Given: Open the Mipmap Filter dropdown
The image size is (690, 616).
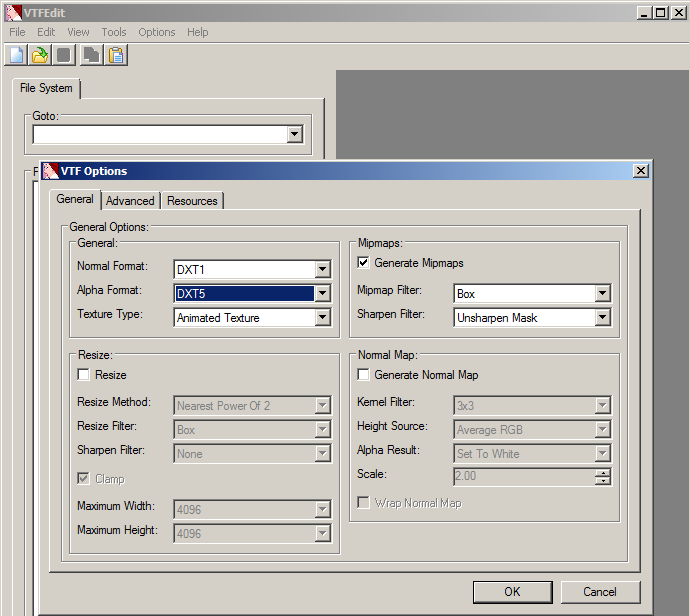Looking at the screenshot, I should [602, 294].
